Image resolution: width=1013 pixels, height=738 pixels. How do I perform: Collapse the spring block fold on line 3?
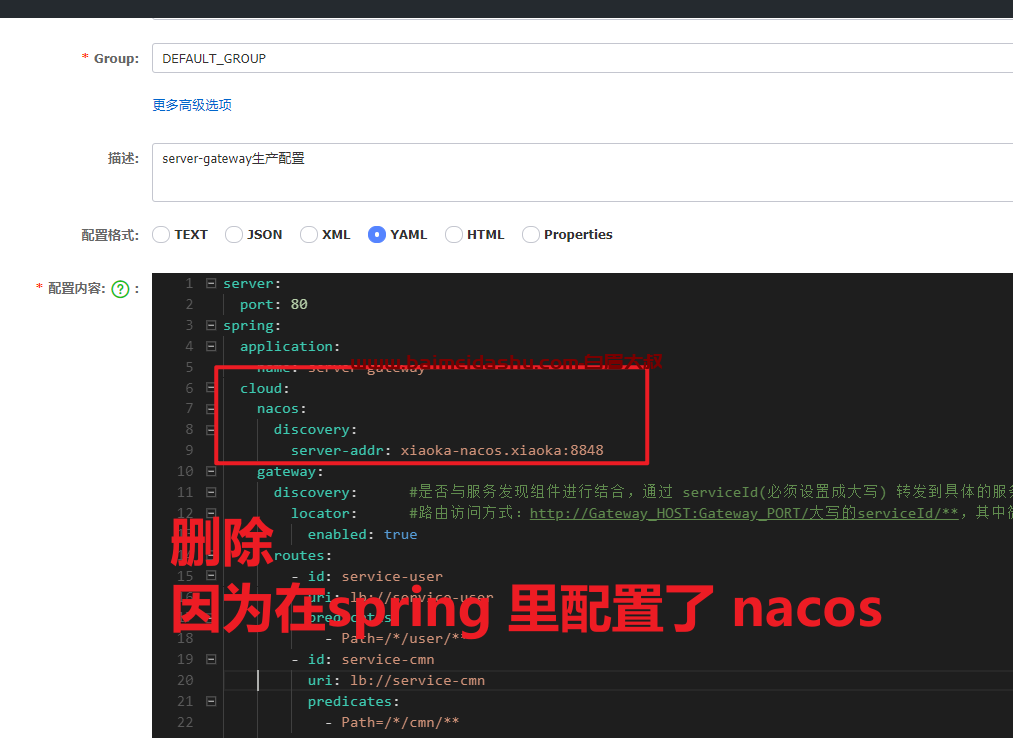[x=211, y=325]
